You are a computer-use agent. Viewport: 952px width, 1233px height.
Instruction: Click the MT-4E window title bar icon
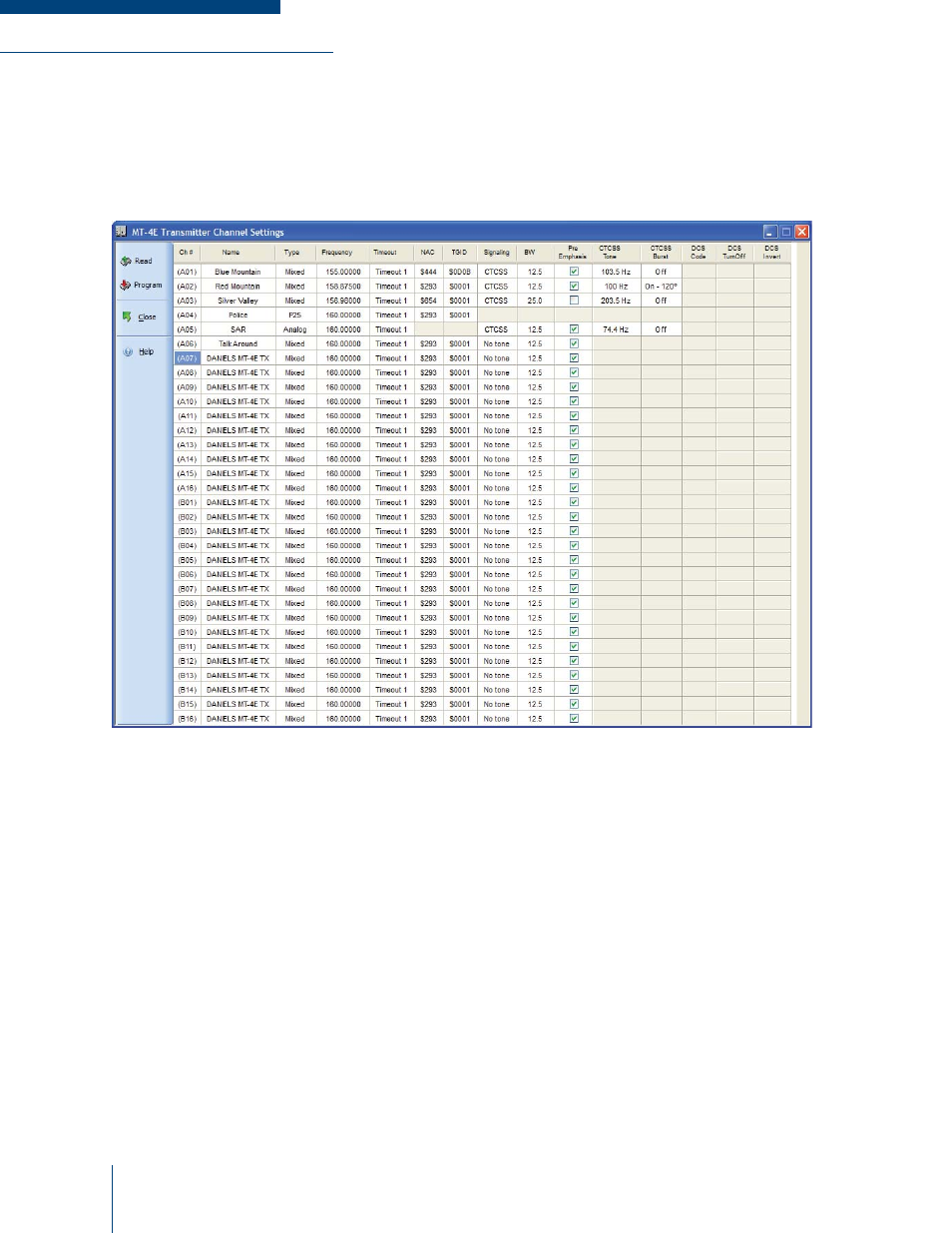point(122,232)
